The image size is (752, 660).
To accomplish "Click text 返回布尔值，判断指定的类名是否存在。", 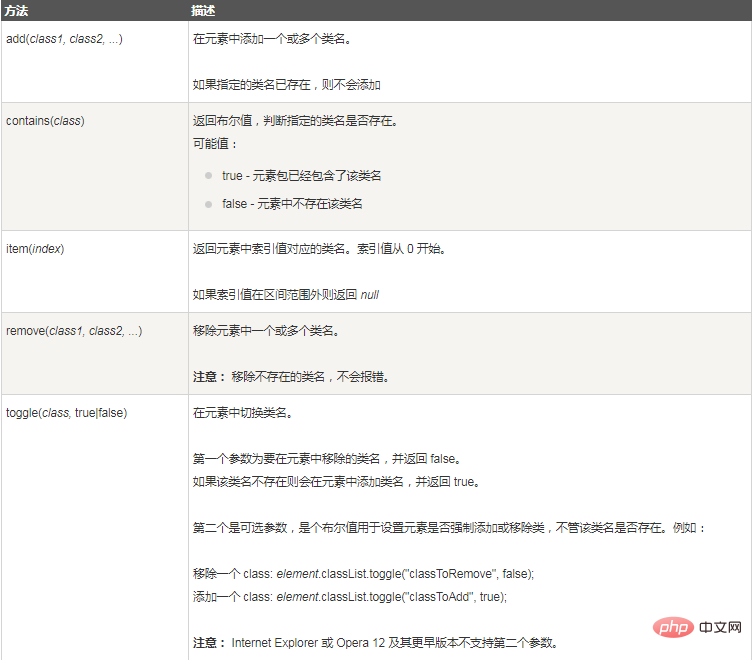I will [x=296, y=121].
